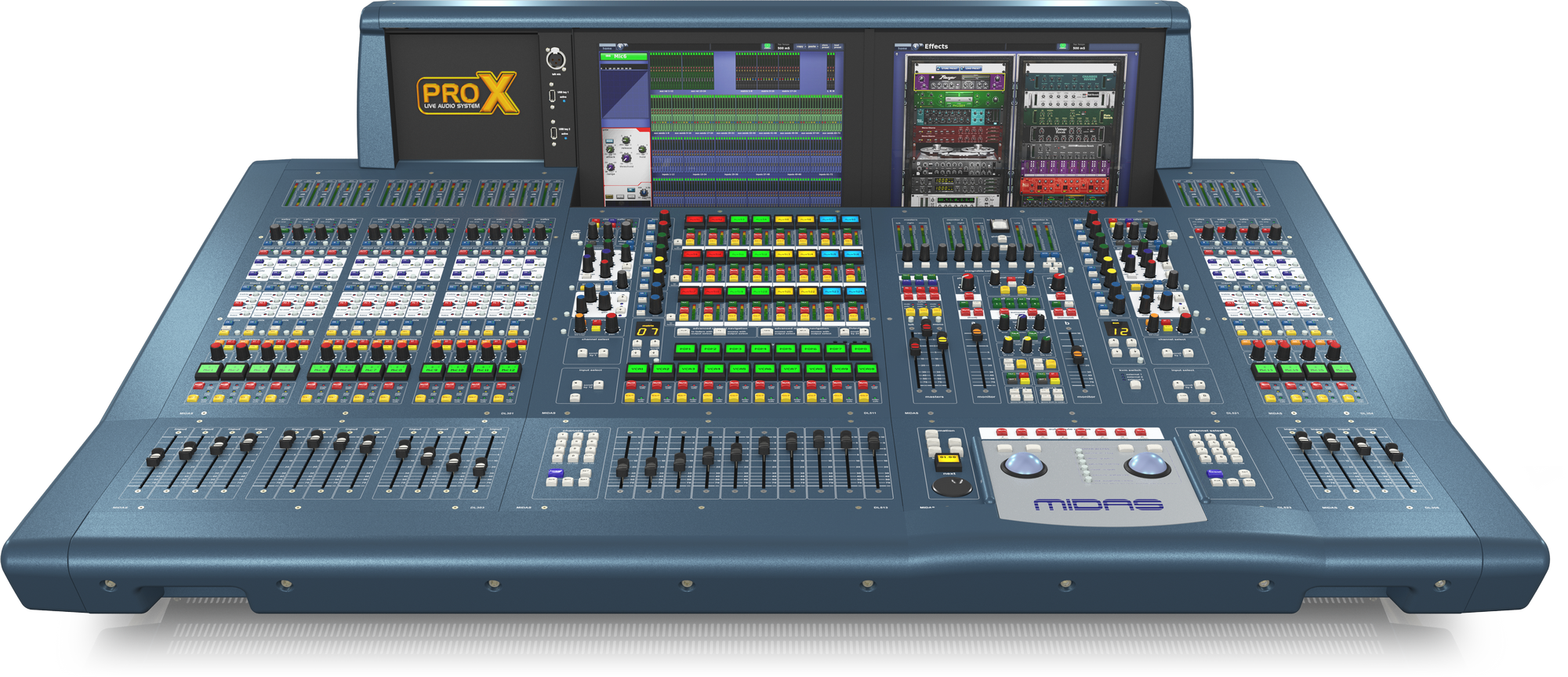Select the Chamber Reverb unit in the right rack
1568x677 pixels.
click(x=1069, y=80)
